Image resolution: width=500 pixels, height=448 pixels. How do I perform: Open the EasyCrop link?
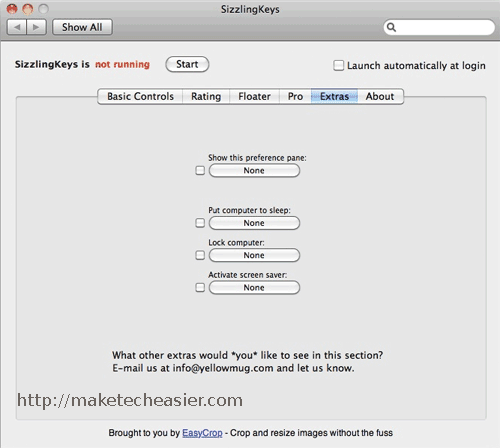tap(202, 433)
